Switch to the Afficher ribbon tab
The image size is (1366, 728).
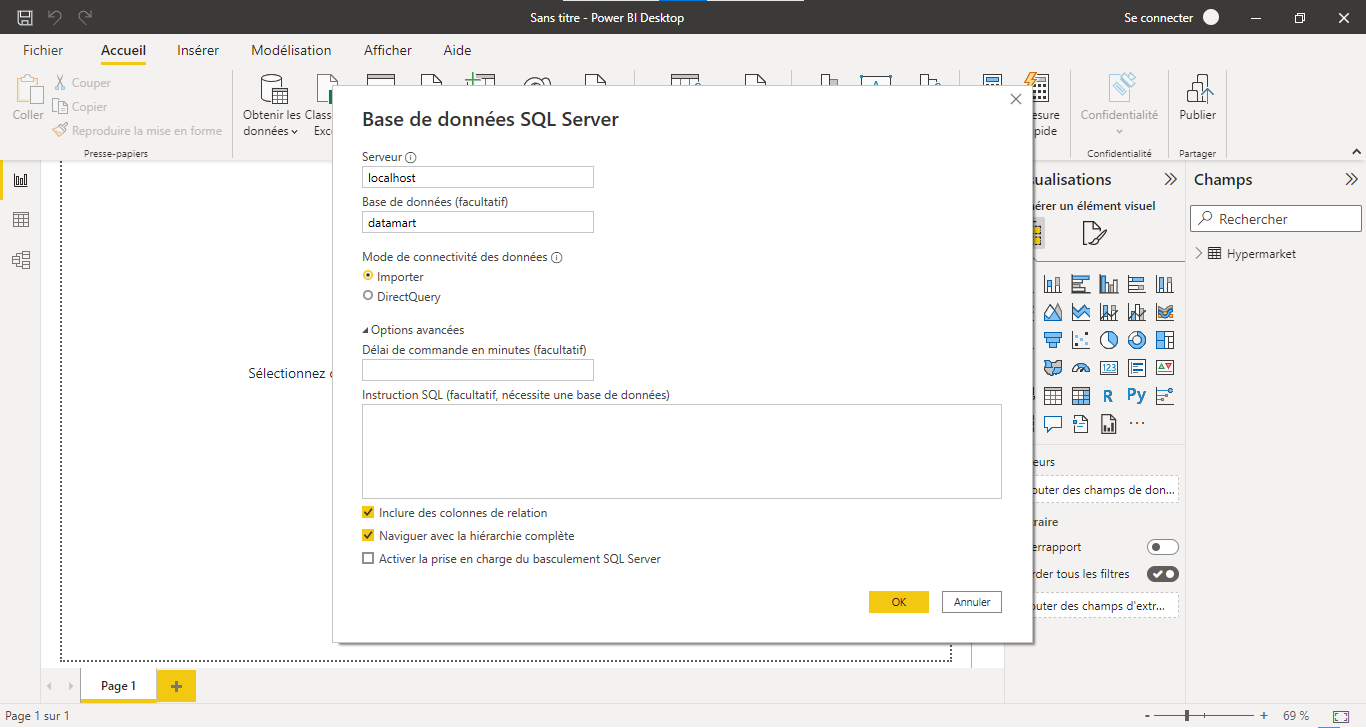(x=388, y=50)
